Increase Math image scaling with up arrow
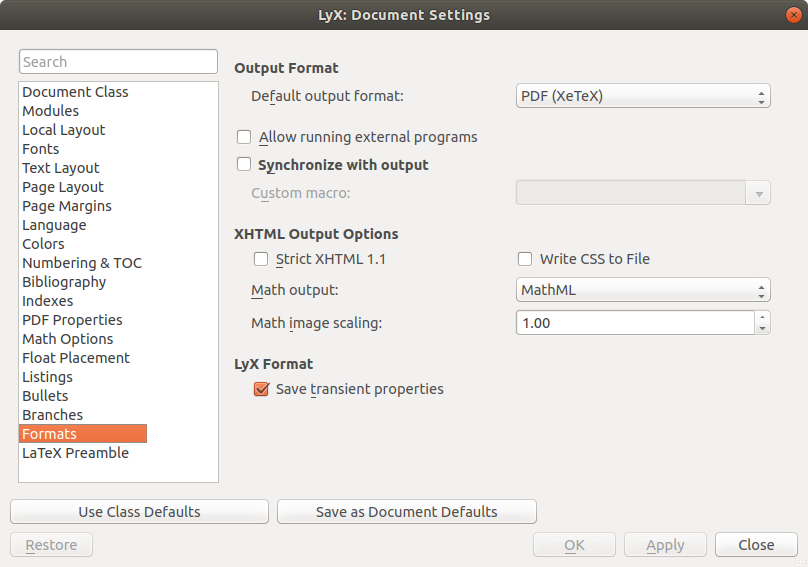This screenshot has height=567, width=808. click(763, 317)
